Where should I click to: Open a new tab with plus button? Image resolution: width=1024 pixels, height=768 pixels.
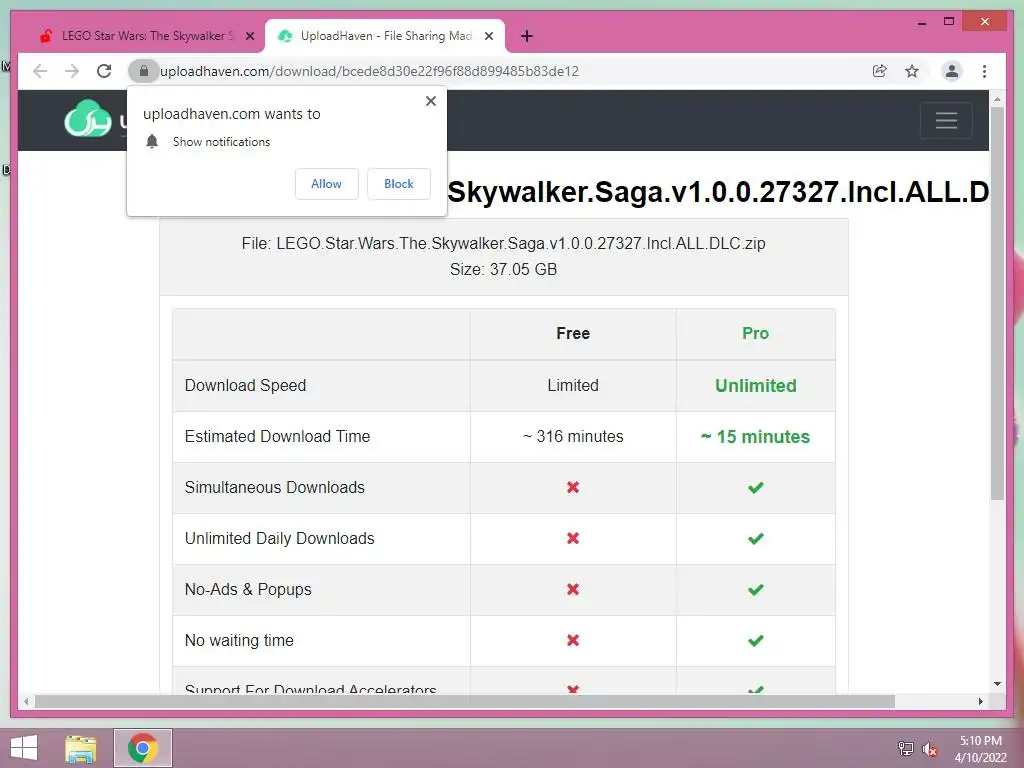coord(527,36)
